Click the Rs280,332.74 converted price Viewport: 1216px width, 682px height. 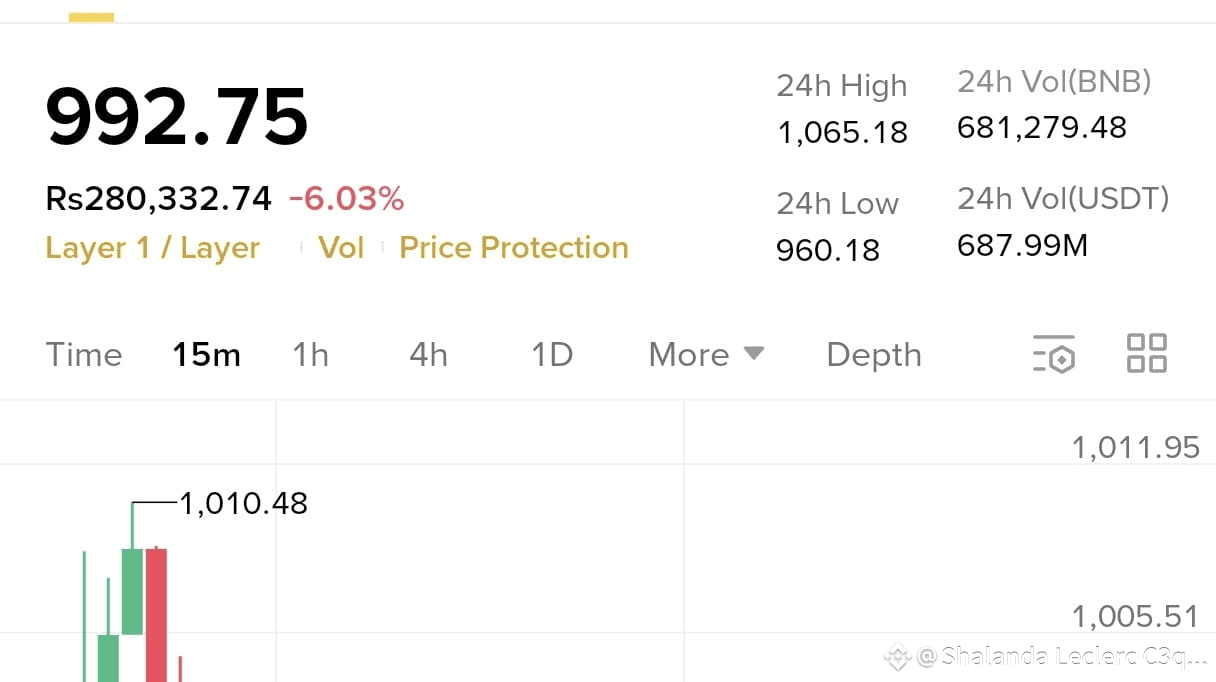point(158,199)
